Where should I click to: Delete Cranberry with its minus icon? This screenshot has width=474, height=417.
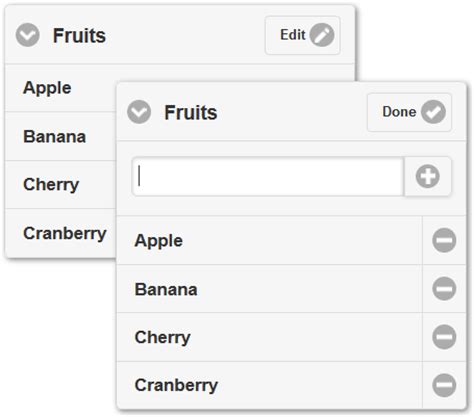444,385
